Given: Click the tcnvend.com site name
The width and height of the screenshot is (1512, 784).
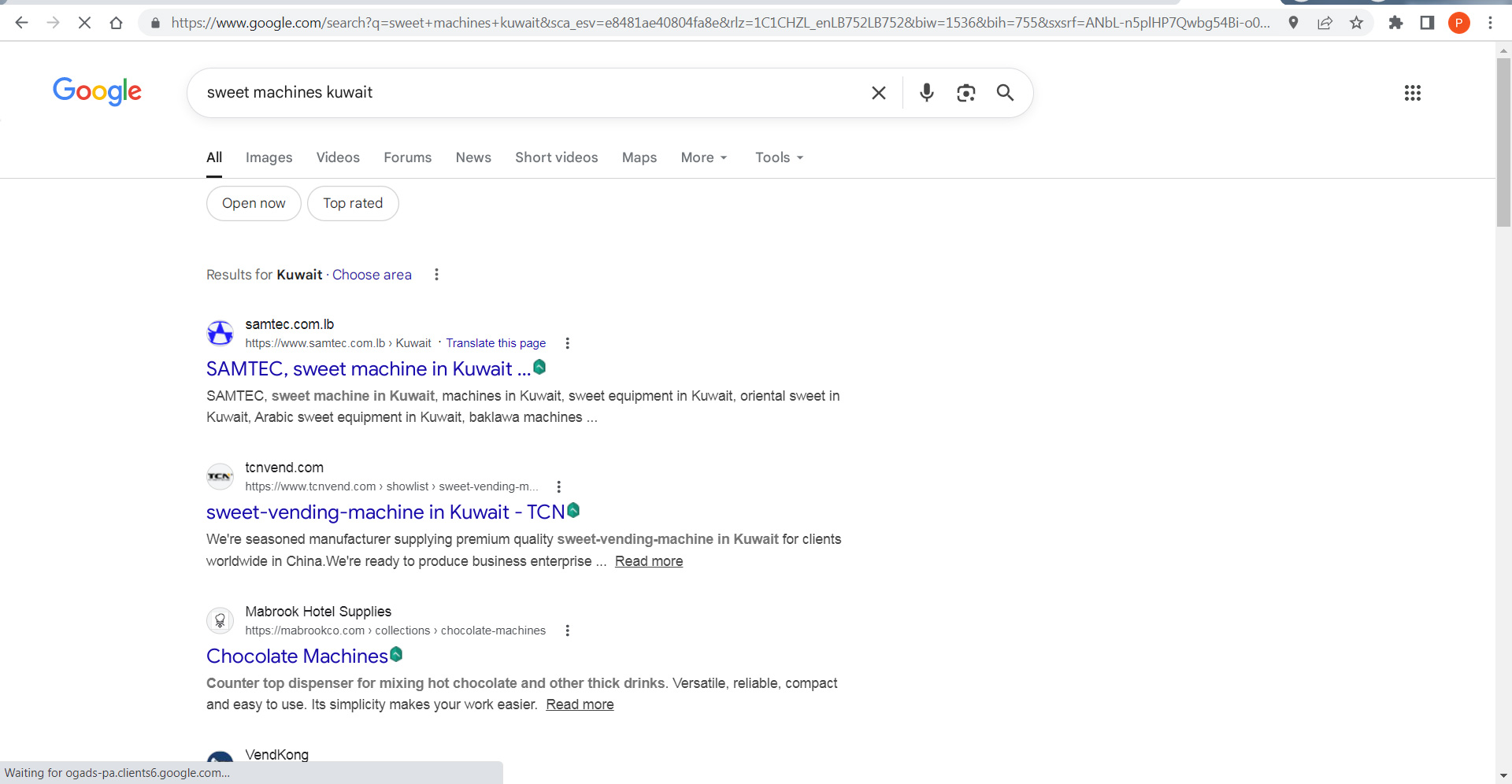Looking at the screenshot, I should (284, 468).
